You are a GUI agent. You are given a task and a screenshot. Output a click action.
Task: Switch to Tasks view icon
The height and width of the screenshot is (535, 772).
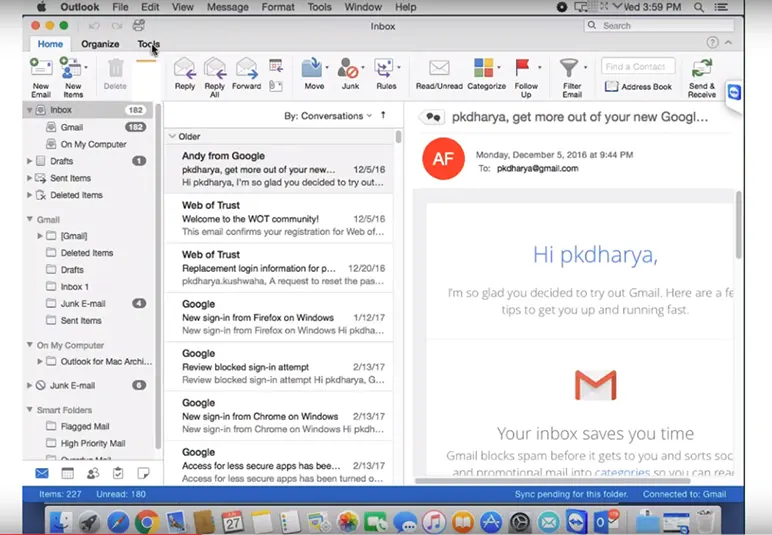[118, 473]
